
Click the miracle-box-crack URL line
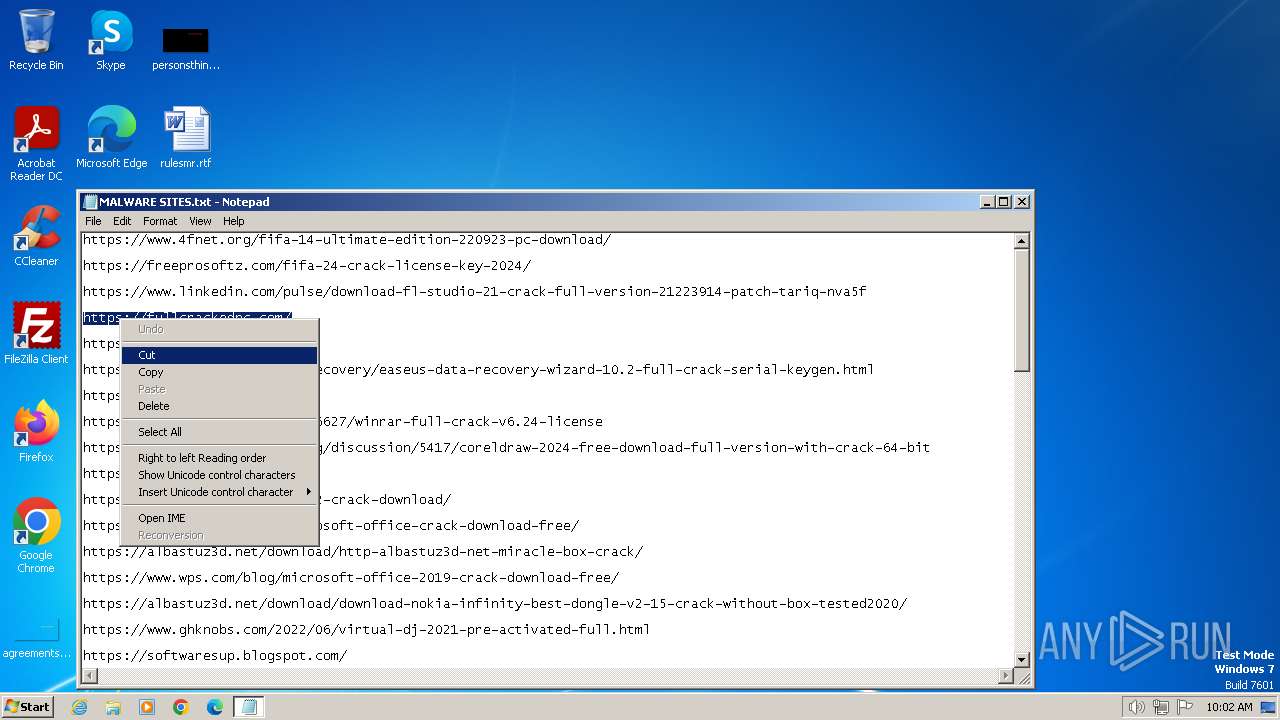point(363,552)
